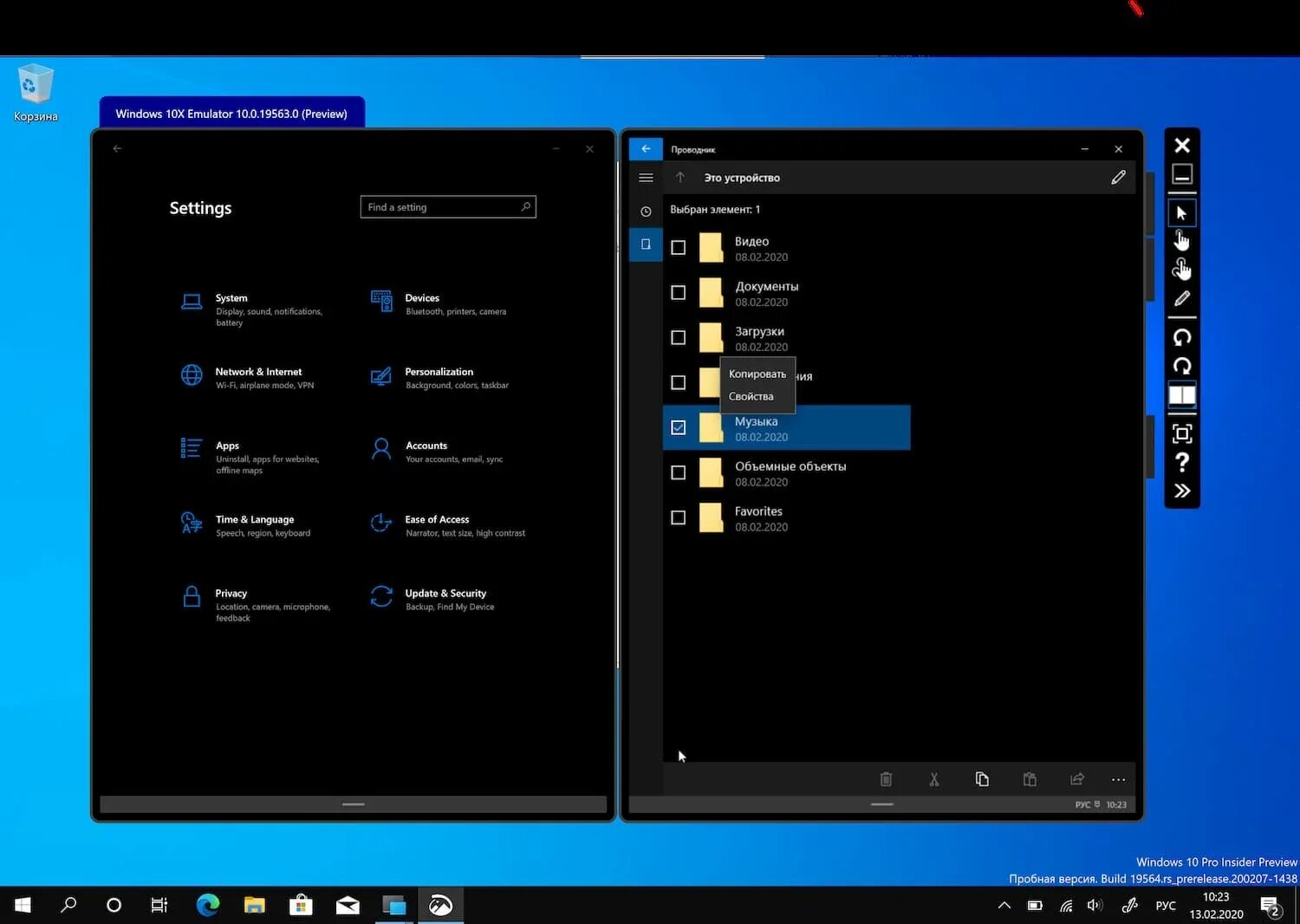Click the delete trash icon in bottom toolbar
The width and height of the screenshot is (1300, 924).
[x=886, y=779]
